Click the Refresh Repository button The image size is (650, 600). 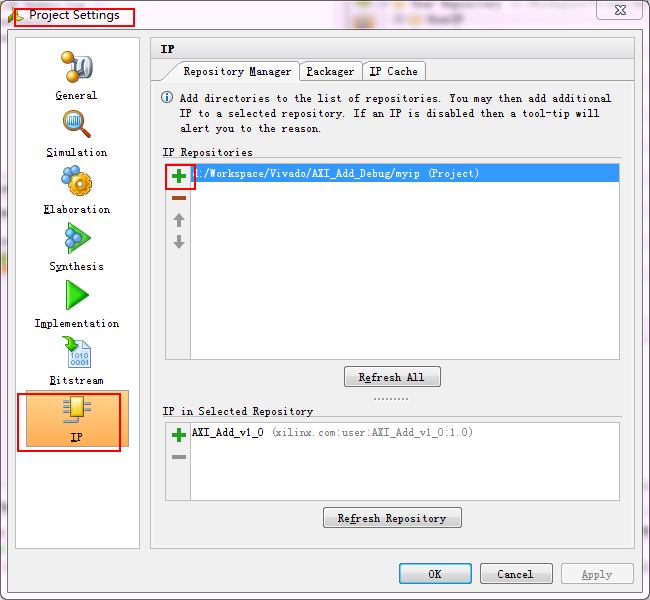tap(392, 518)
